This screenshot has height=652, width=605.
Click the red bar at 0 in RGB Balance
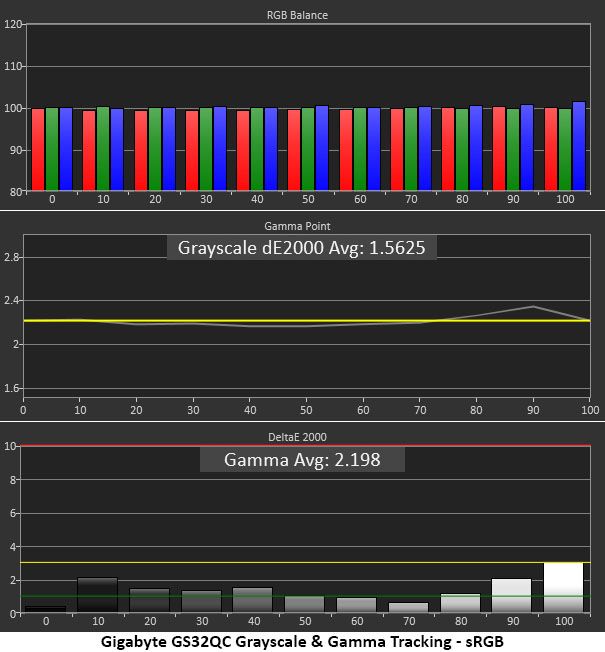[x=38, y=149]
